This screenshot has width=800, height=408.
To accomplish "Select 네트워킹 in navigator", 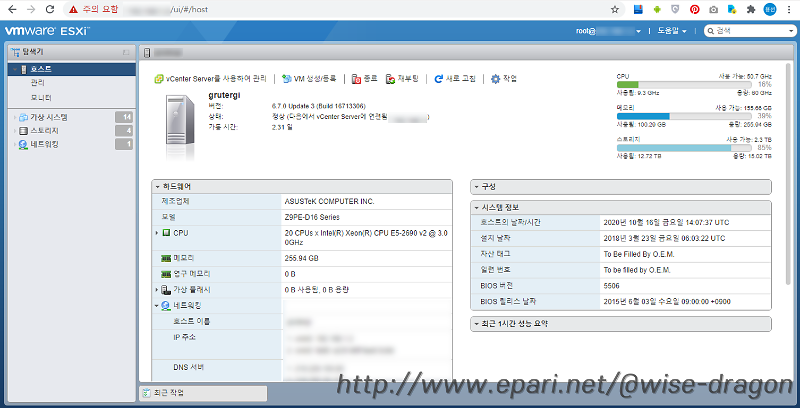I will point(44,144).
